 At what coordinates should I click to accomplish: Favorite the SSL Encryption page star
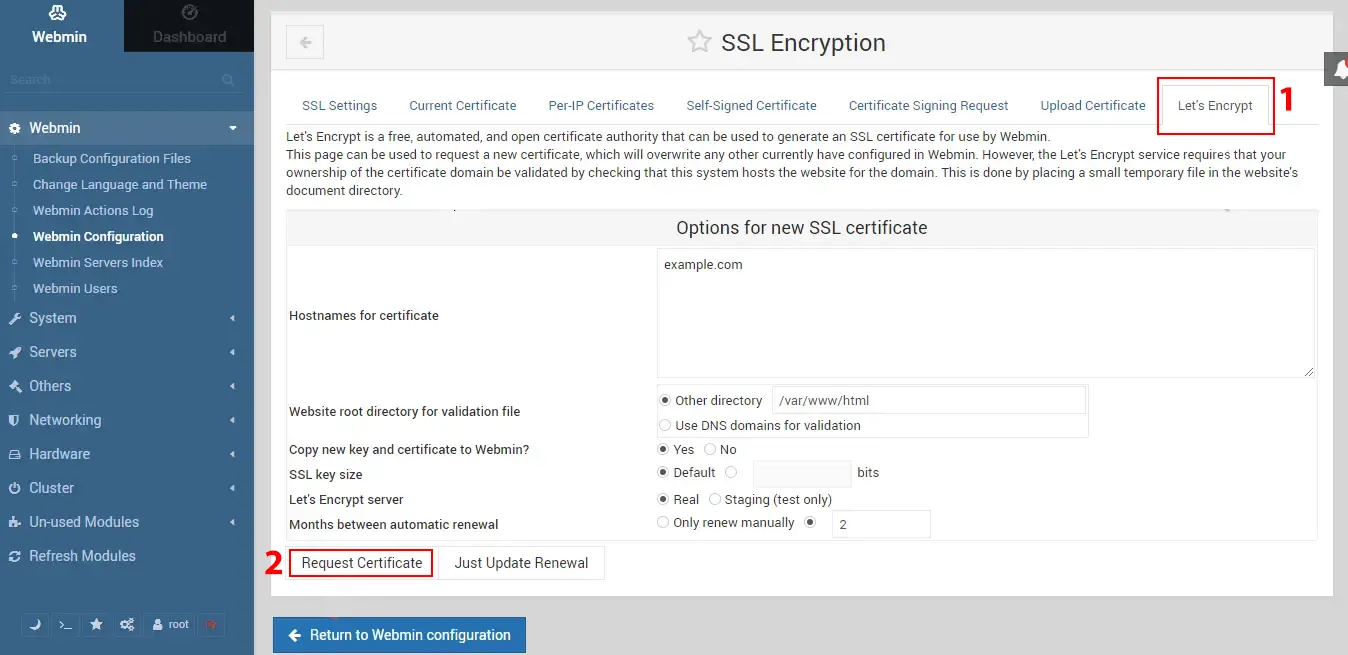pyautogui.click(x=699, y=42)
